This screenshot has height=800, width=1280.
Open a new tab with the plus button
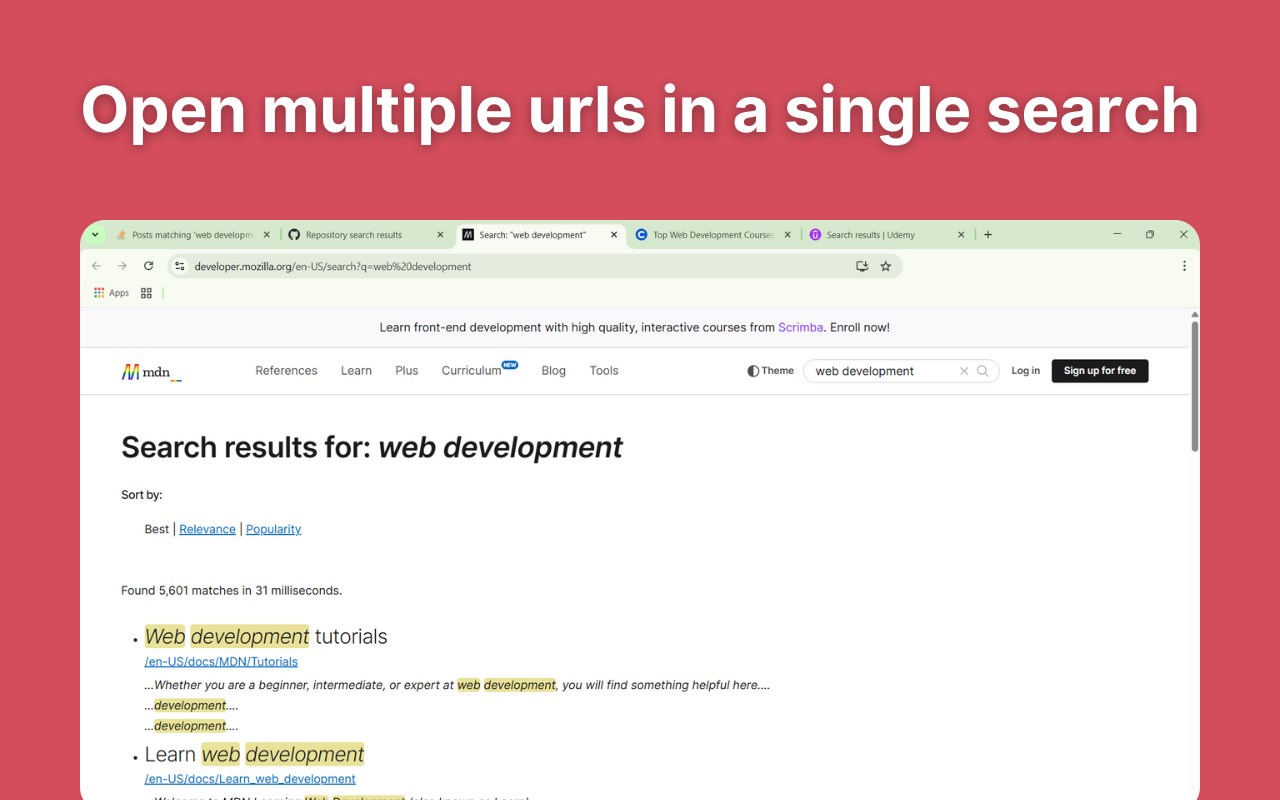(988, 235)
